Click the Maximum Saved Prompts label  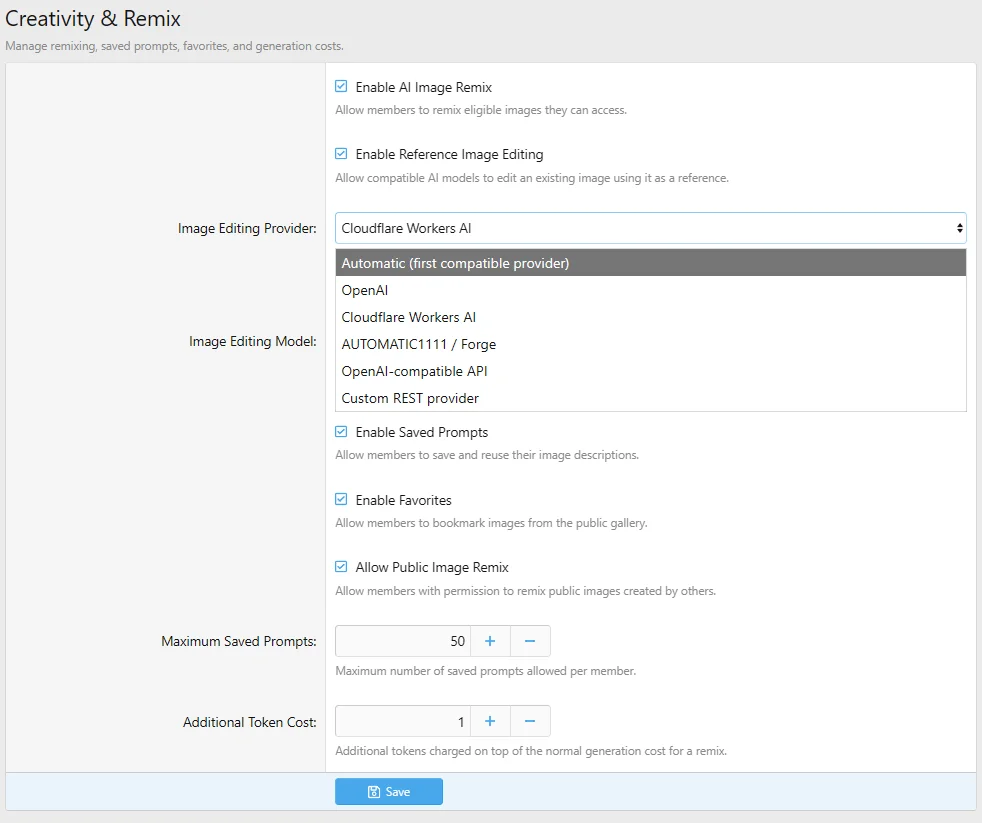pos(239,641)
